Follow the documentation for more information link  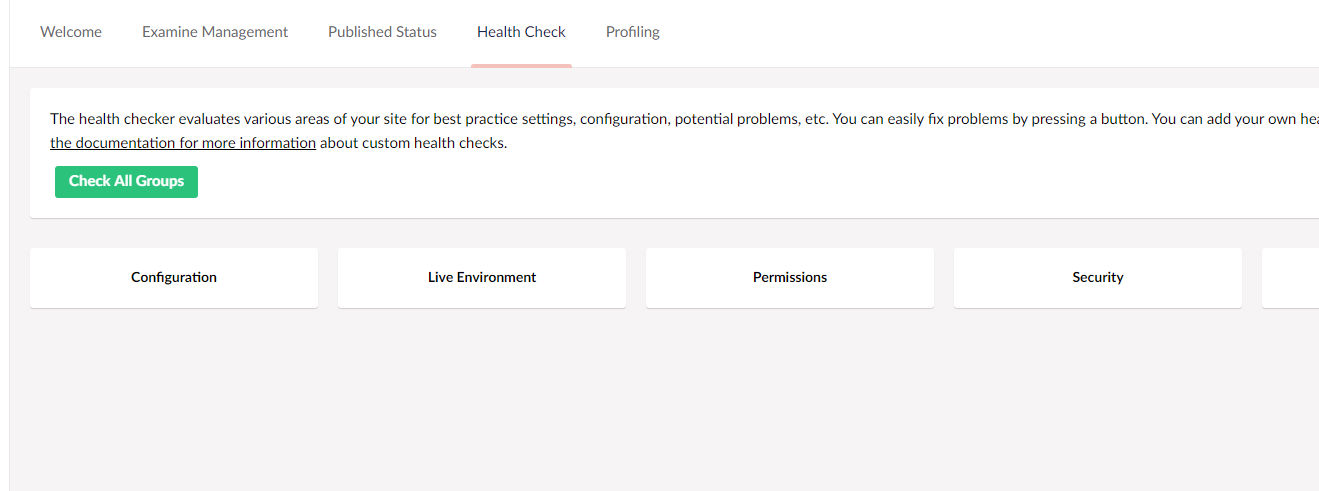point(183,143)
